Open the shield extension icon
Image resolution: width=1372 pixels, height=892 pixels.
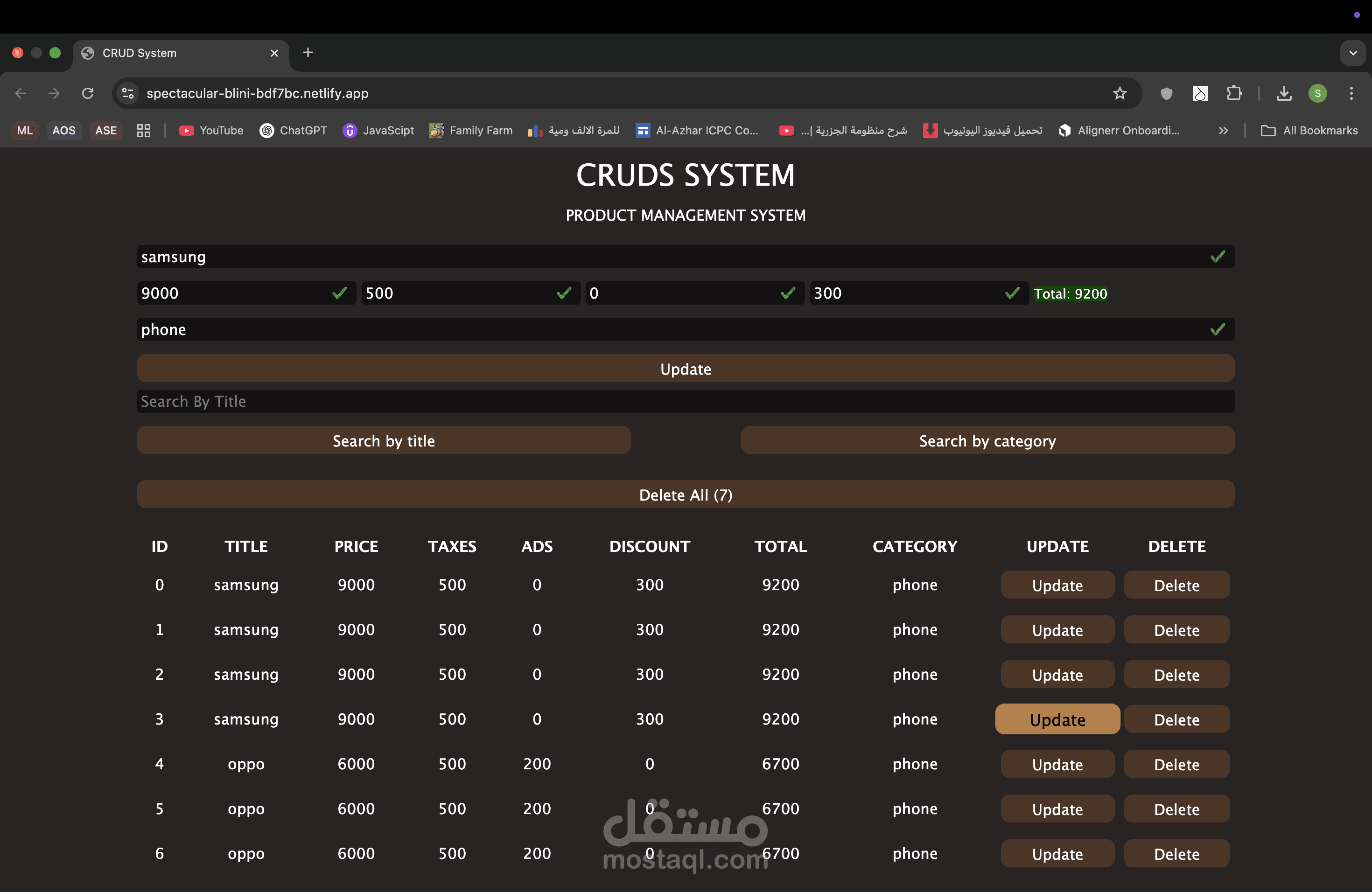(x=1166, y=93)
